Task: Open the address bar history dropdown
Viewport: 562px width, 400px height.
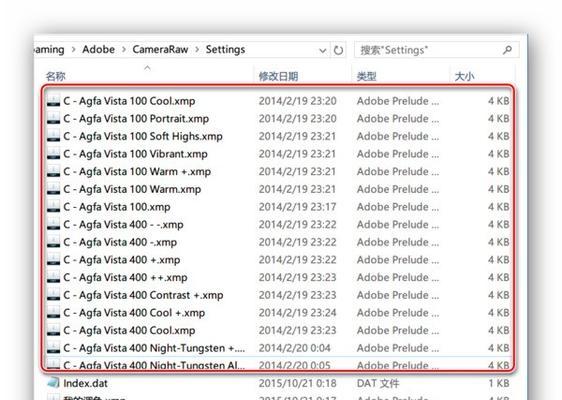Action: click(x=323, y=51)
